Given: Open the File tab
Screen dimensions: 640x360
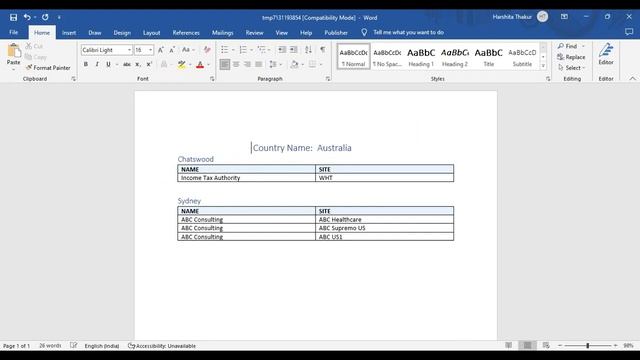Looking at the screenshot, I should click(x=13, y=32).
